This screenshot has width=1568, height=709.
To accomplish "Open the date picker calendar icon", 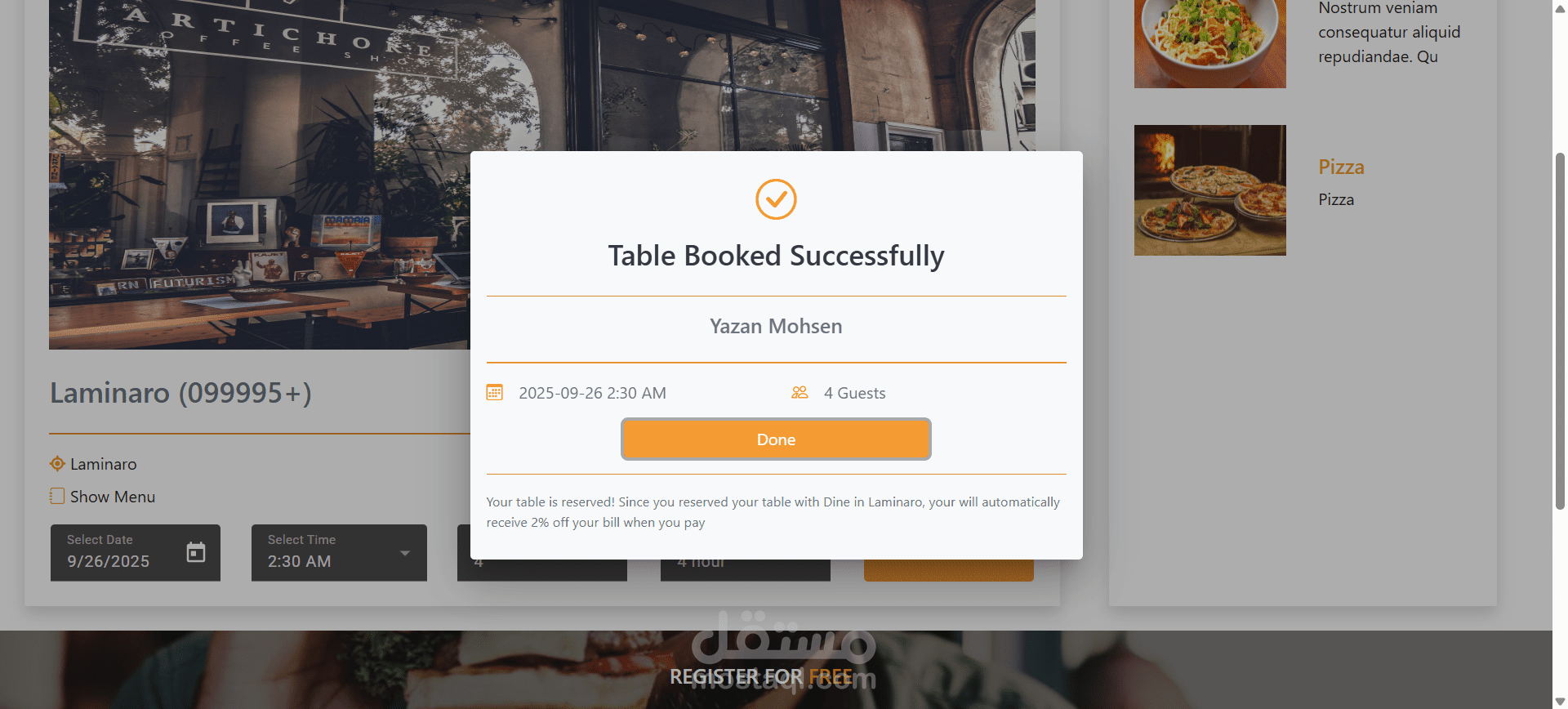I will pyautogui.click(x=196, y=553).
